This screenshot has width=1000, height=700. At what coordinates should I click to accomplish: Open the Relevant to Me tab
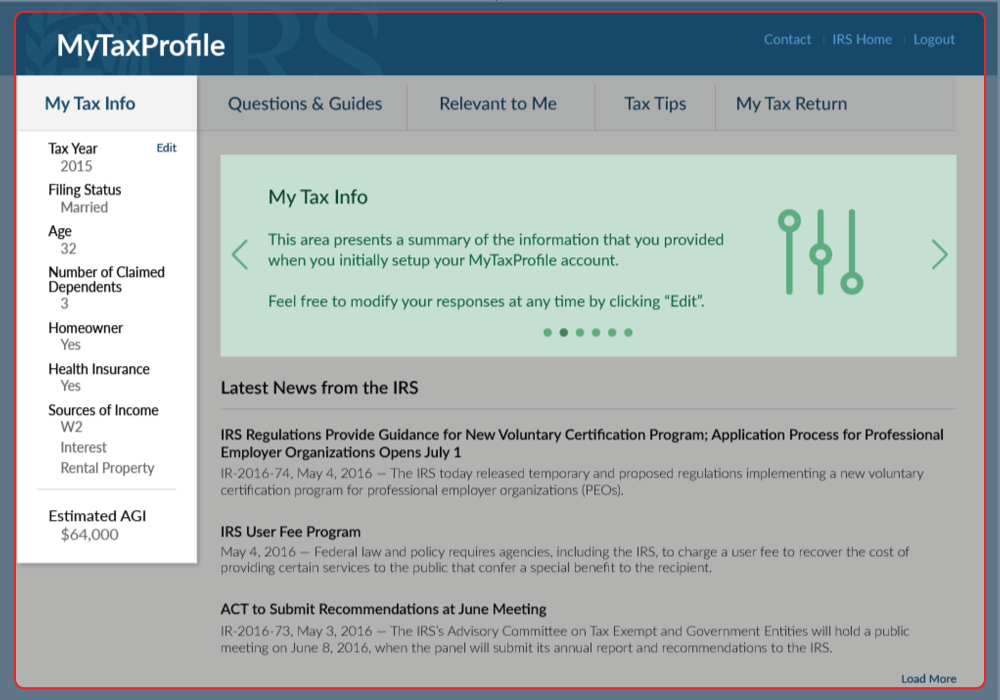[498, 104]
